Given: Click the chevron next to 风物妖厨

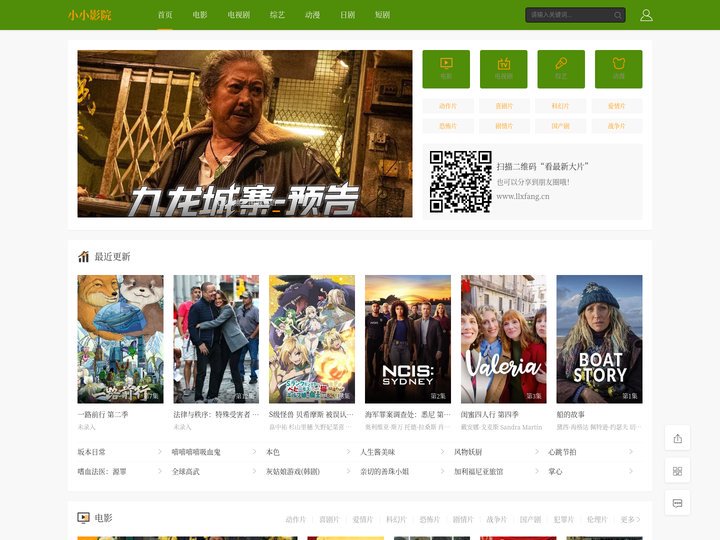Looking at the screenshot, I should click(x=537, y=452).
